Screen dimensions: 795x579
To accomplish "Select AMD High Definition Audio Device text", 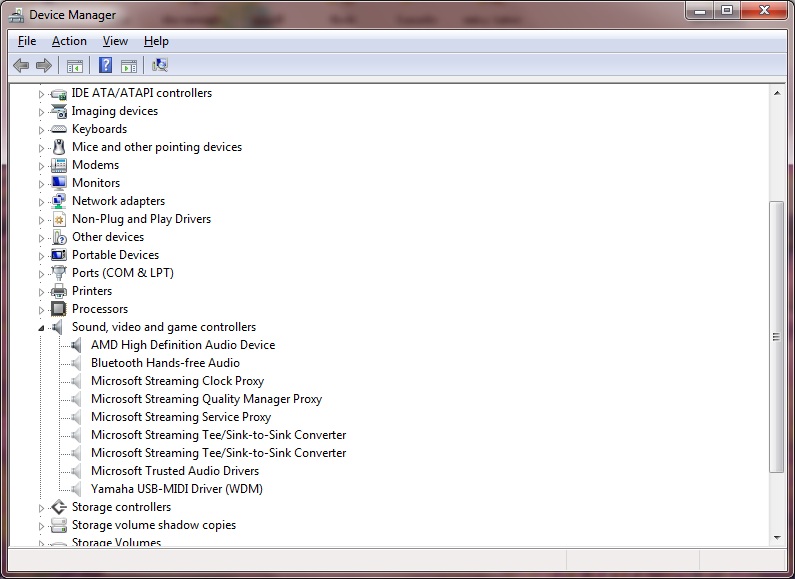I will 183,345.
